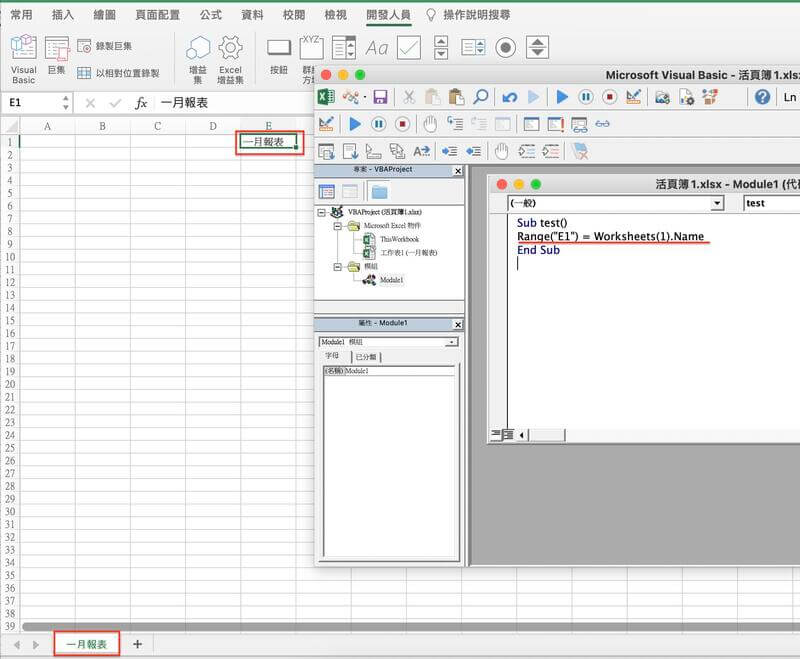Switch to the 公式 ribbon tab
The height and width of the screenshot is (659, 800).
pyautogui.click(x=211, y=15)
